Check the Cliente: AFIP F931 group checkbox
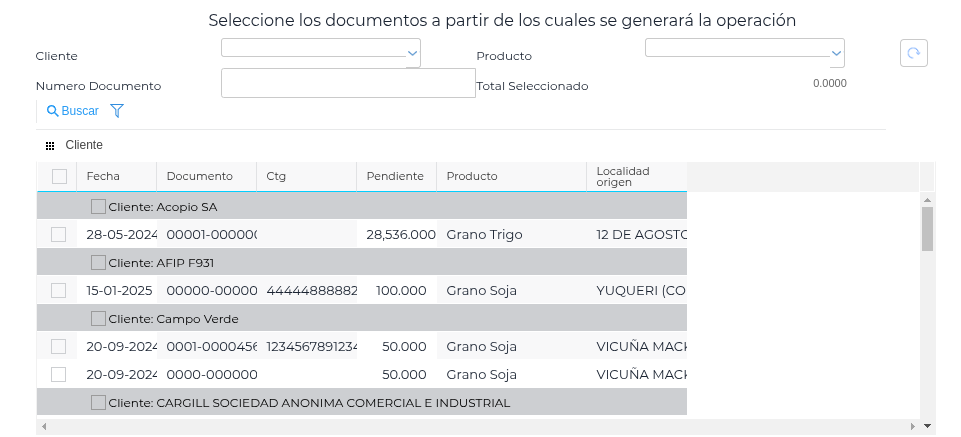Image resolution: width=961 pixels, height=437 pixels. coord(98,263)
